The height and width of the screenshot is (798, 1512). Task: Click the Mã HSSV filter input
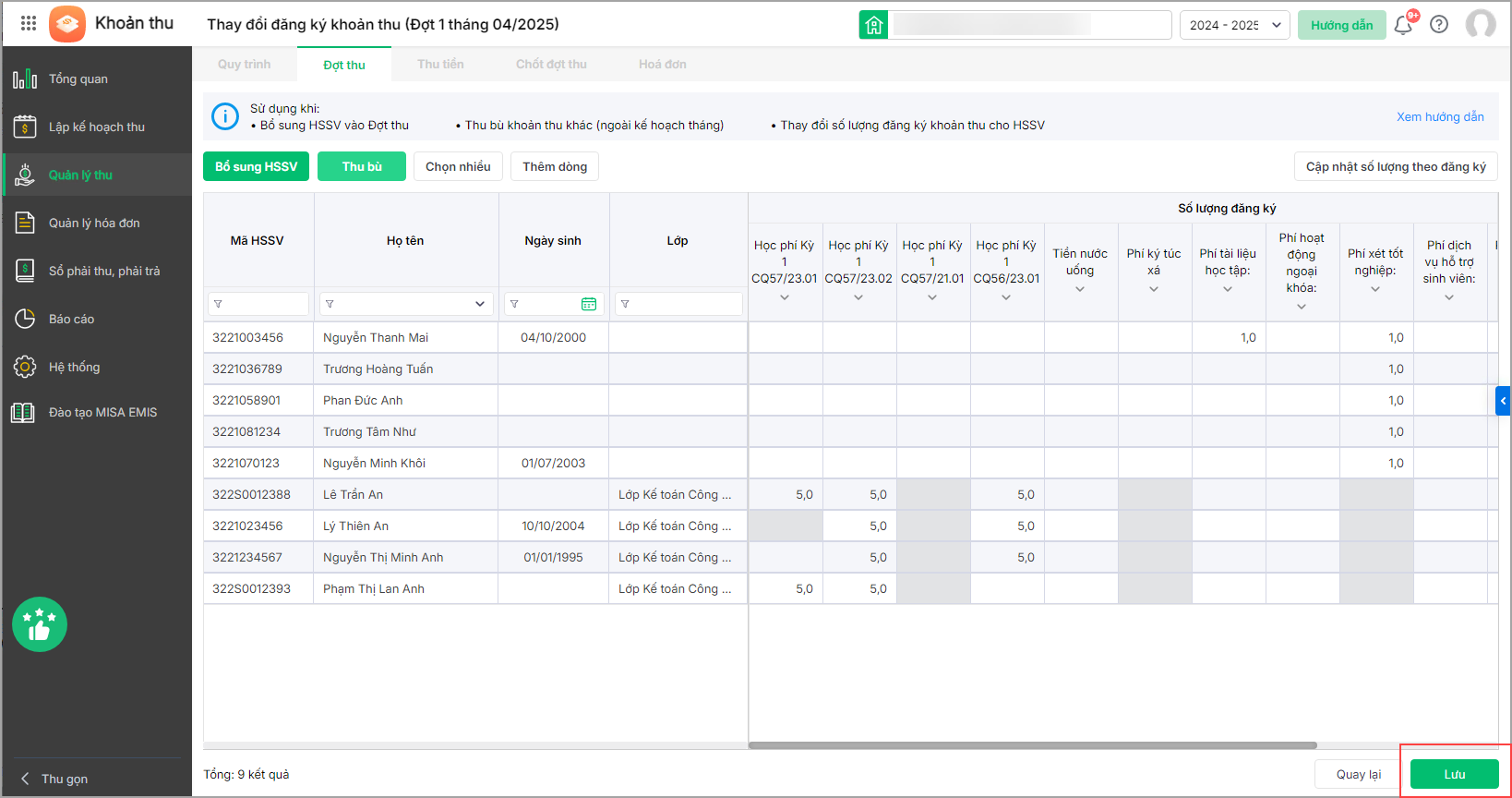[264, 304]
